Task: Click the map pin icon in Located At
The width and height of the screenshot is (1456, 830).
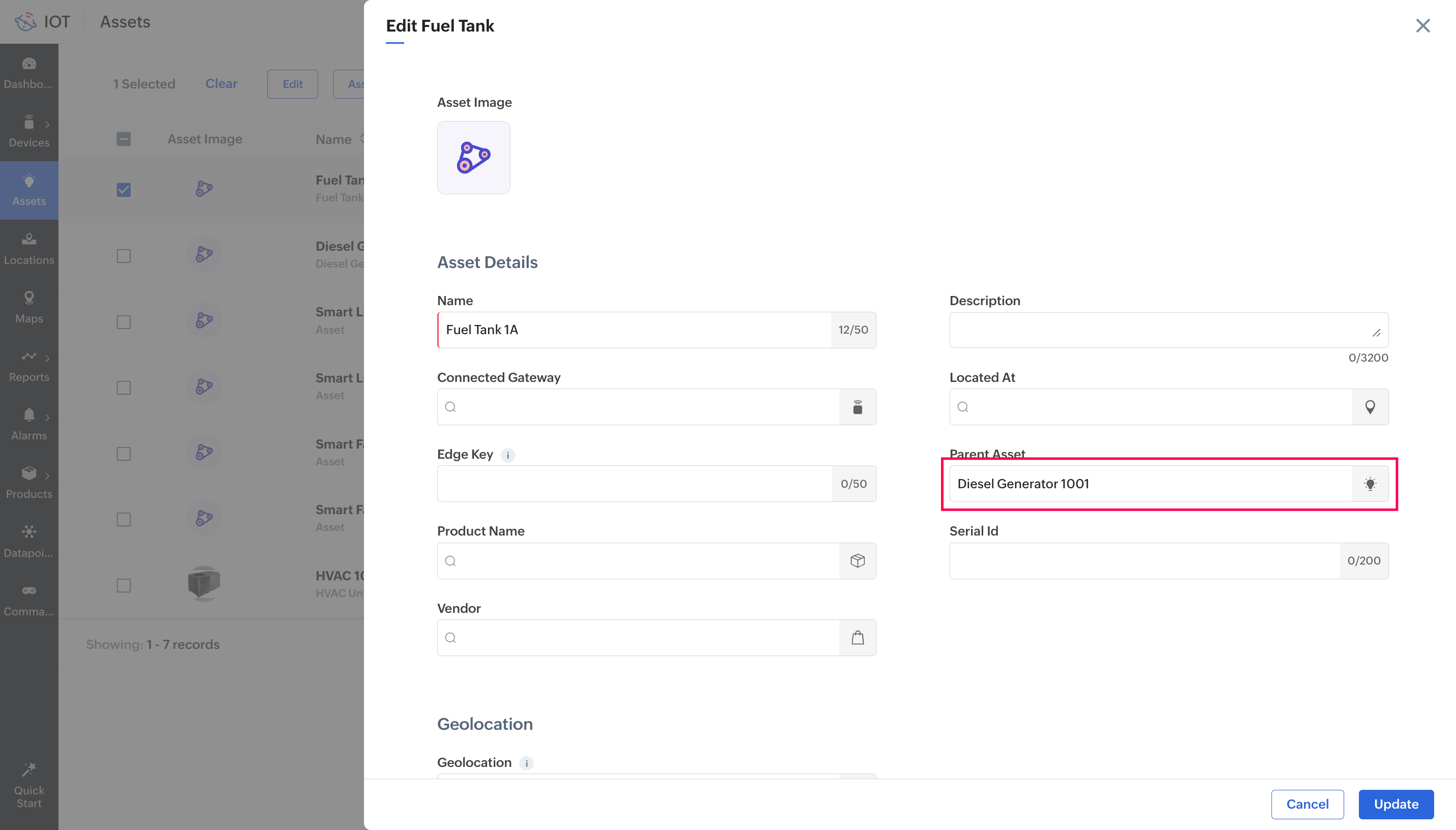Action: coord(1370,407)
